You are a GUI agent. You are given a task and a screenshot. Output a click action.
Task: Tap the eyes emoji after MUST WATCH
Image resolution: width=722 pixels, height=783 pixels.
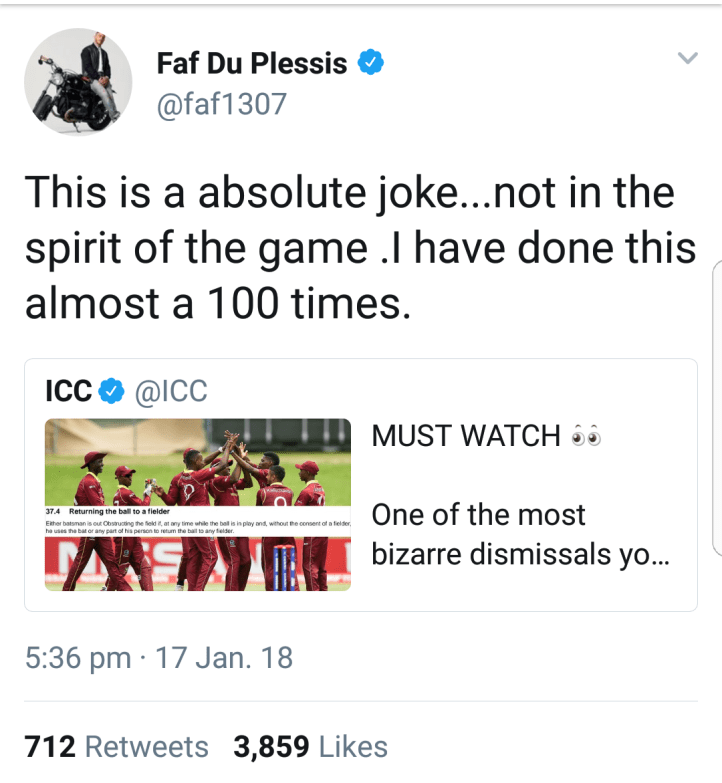[x=585, y=437]
